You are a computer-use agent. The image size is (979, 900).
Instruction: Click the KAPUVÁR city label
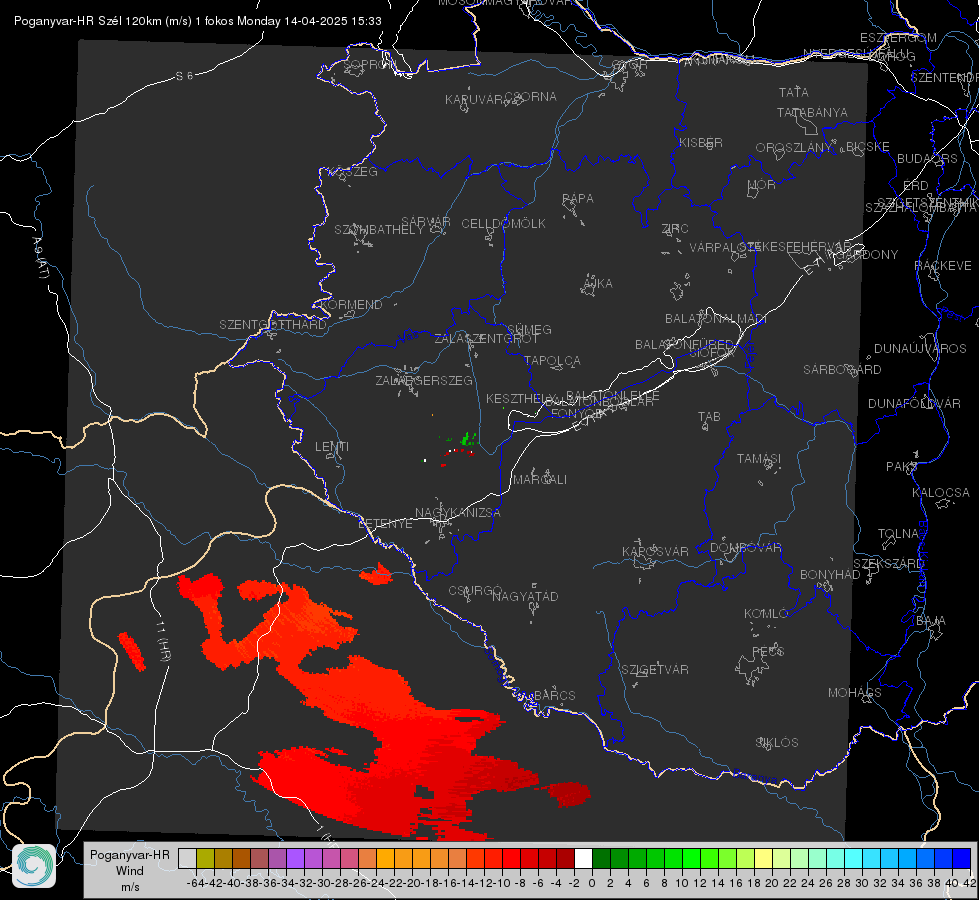(475, 100)
